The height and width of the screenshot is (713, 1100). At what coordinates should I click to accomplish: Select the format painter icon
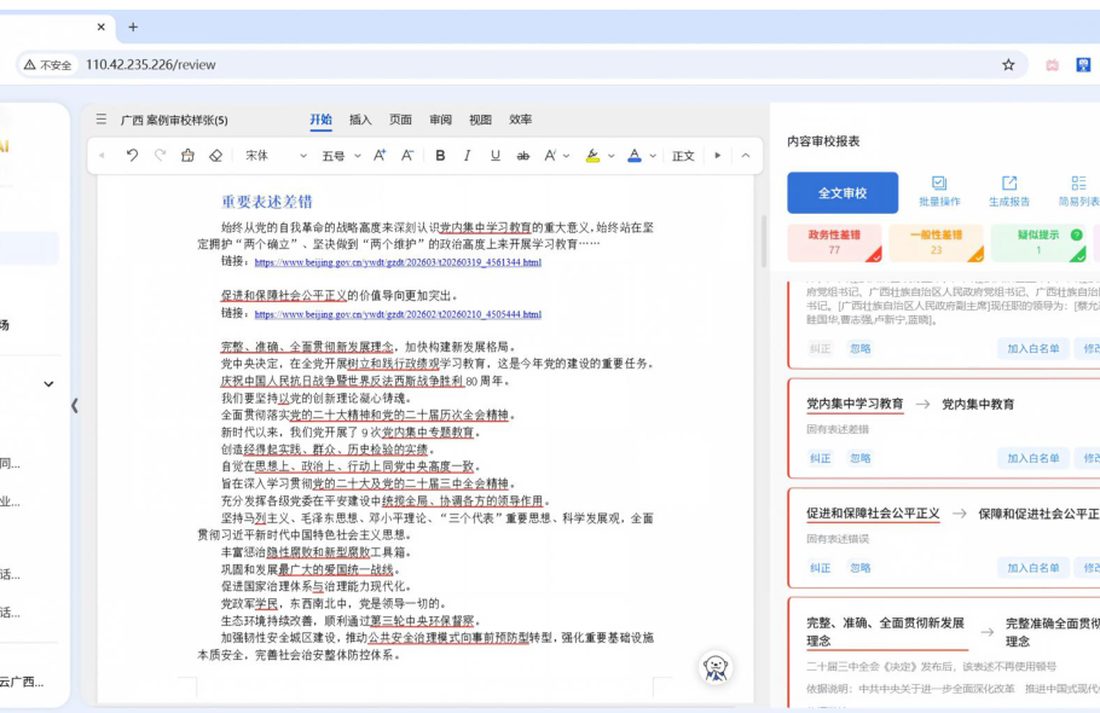pos(187,155)
